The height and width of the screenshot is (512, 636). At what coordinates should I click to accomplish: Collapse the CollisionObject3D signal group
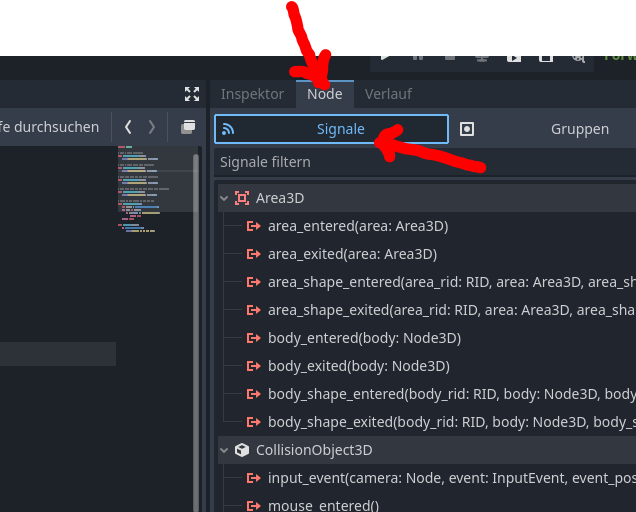[x=224, y=450]
